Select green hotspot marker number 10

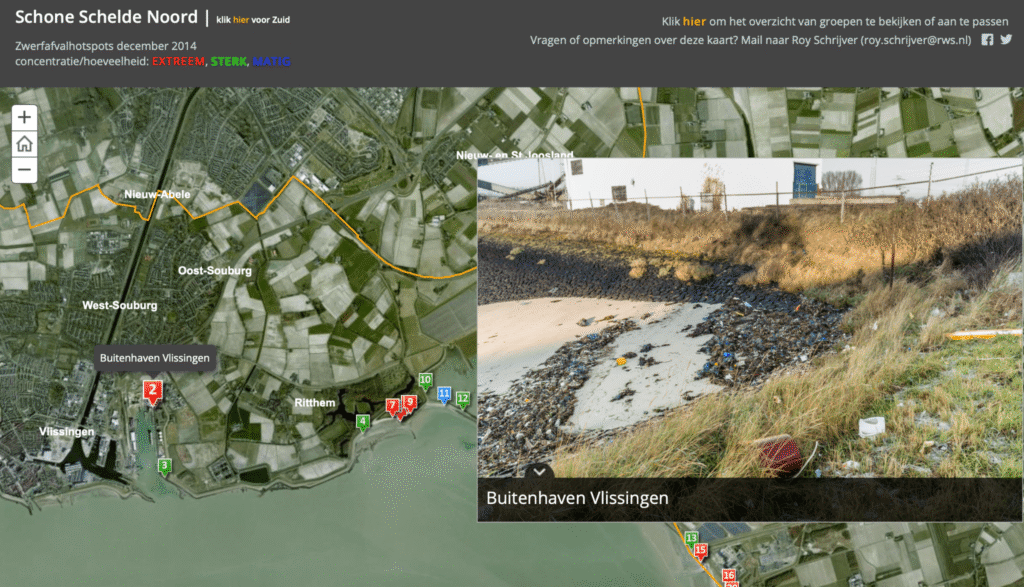(425, 380)
